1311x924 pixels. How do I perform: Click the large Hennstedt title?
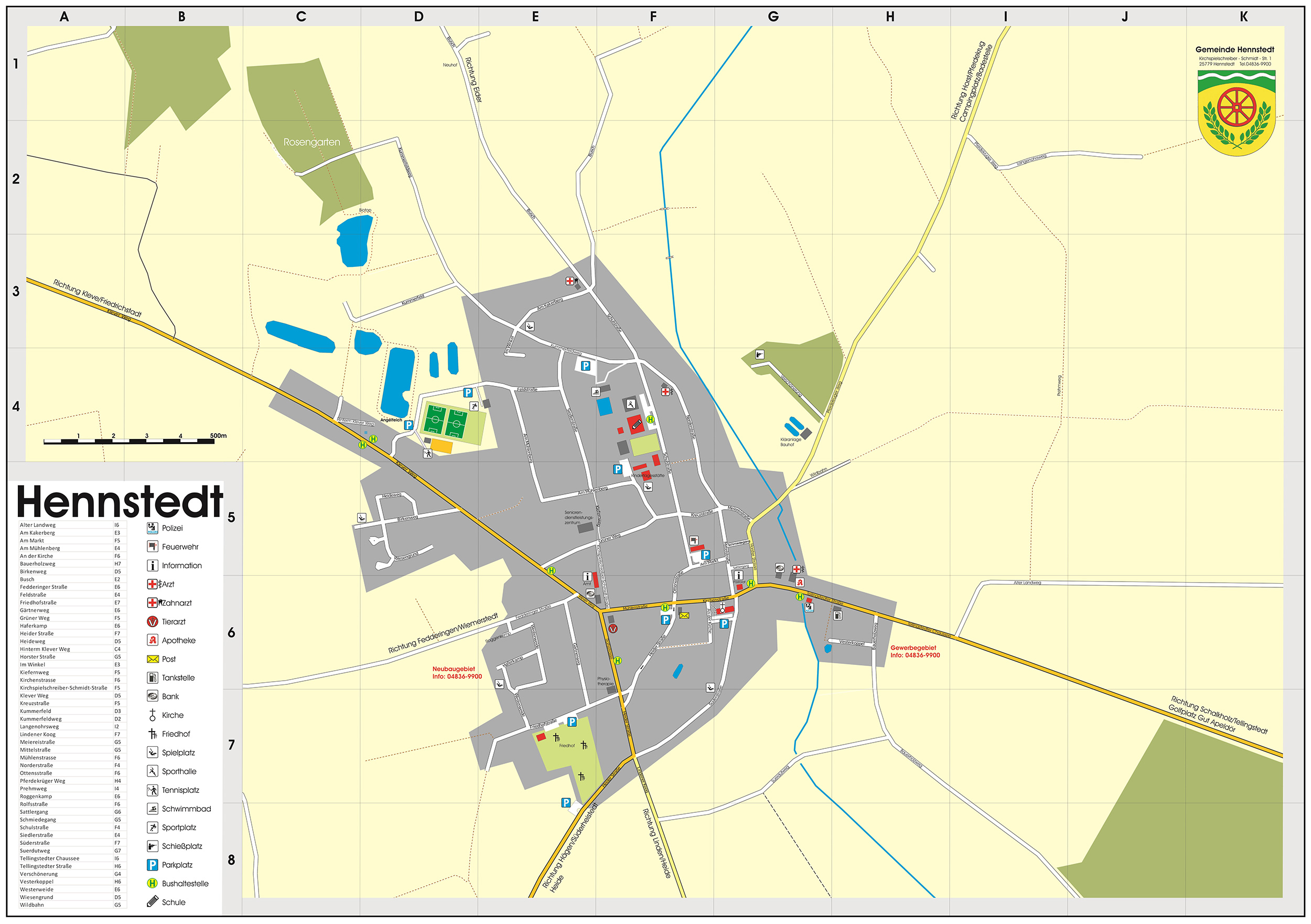pyautogui.click(x=120, y=501)
